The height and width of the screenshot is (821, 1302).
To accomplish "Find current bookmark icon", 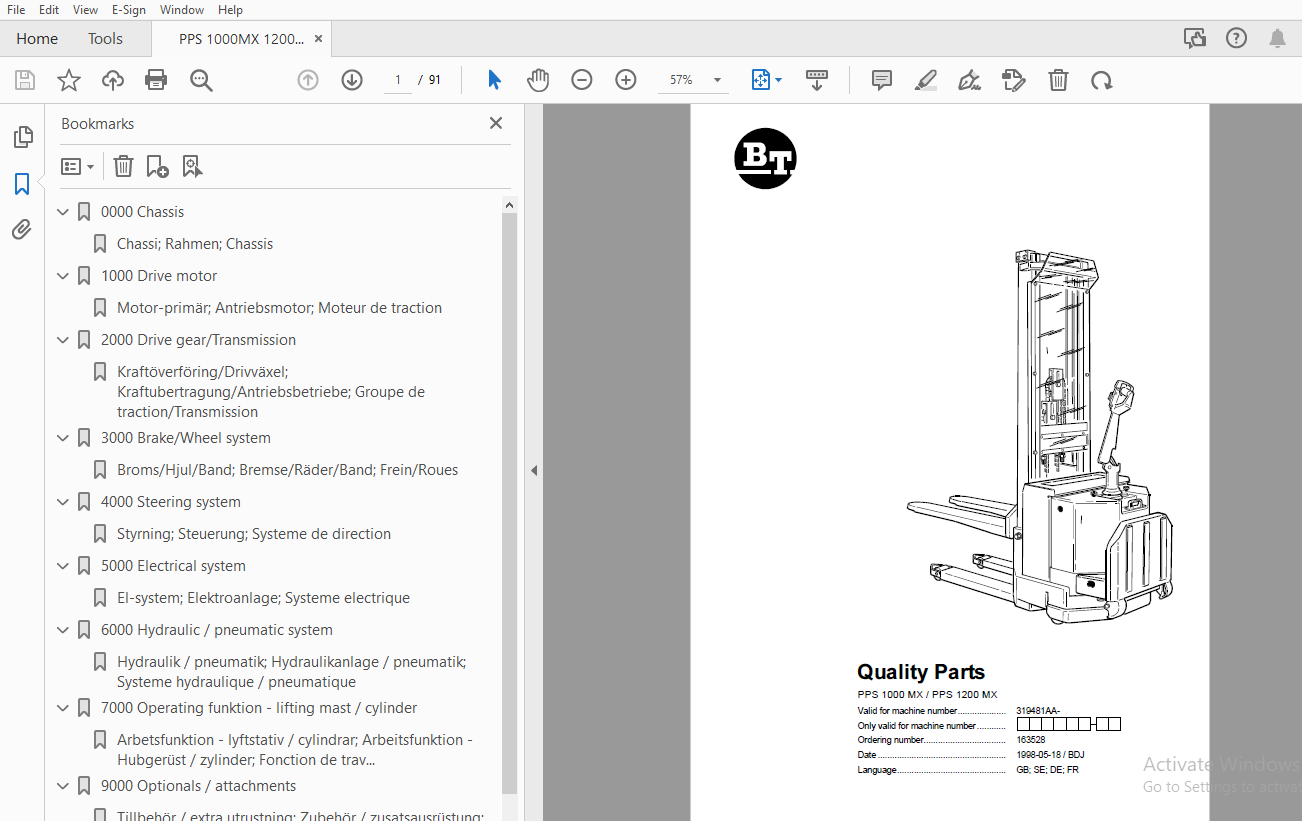I will point(192,166).
